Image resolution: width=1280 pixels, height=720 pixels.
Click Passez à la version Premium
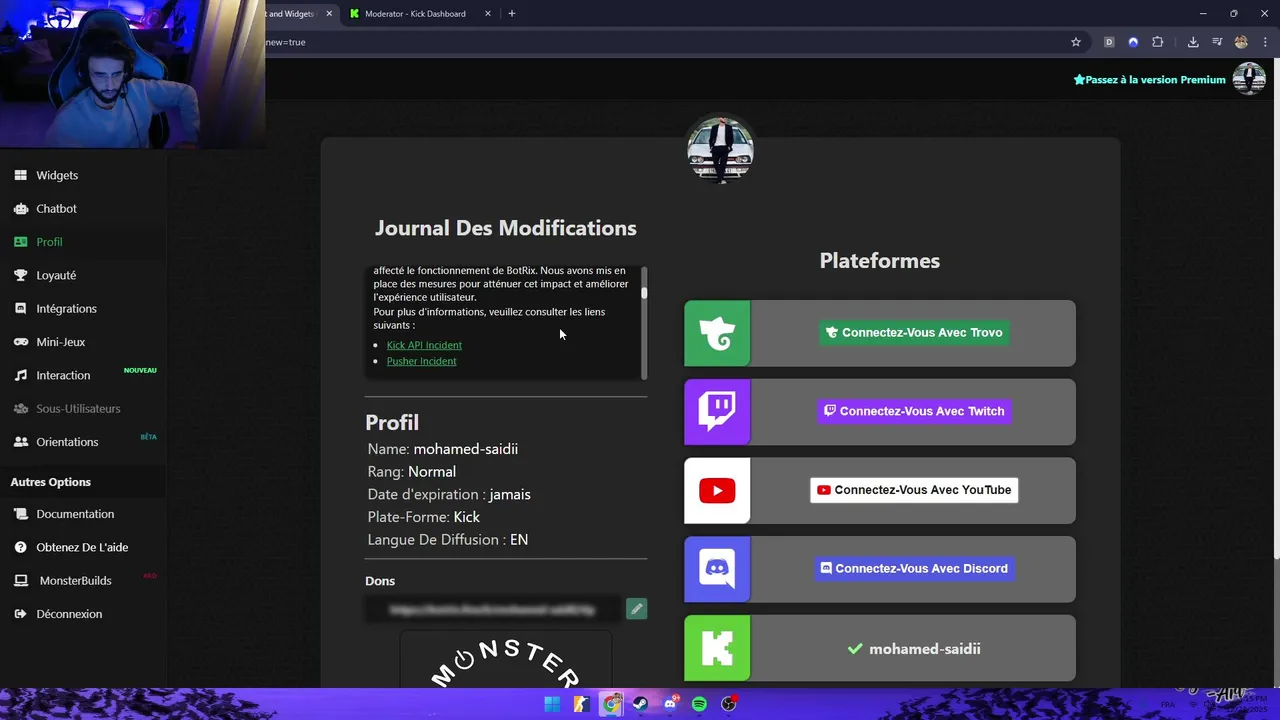point(1150,80)
